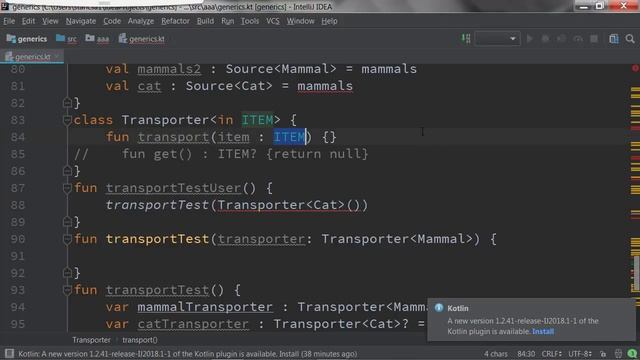
Task: Click the mammals2 variable on line 80
Action: (169, 69)
